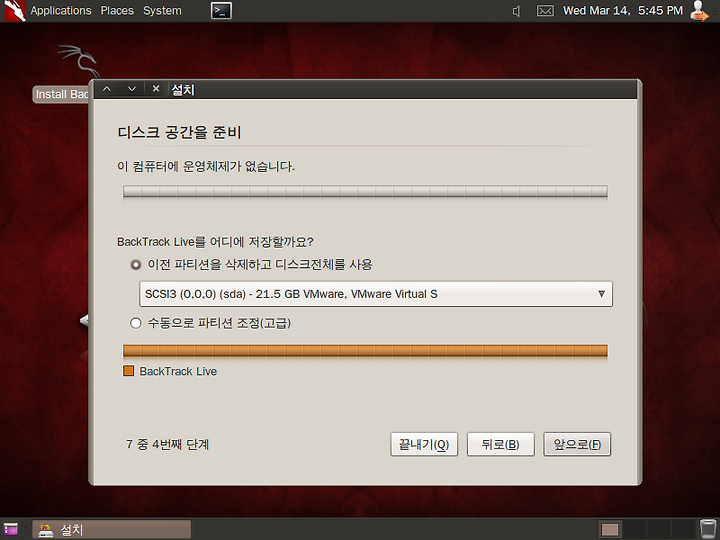Screen dimensions: 720x540
Task: Open the terminal launcher in top panel
Action: (x=221, y=11)
